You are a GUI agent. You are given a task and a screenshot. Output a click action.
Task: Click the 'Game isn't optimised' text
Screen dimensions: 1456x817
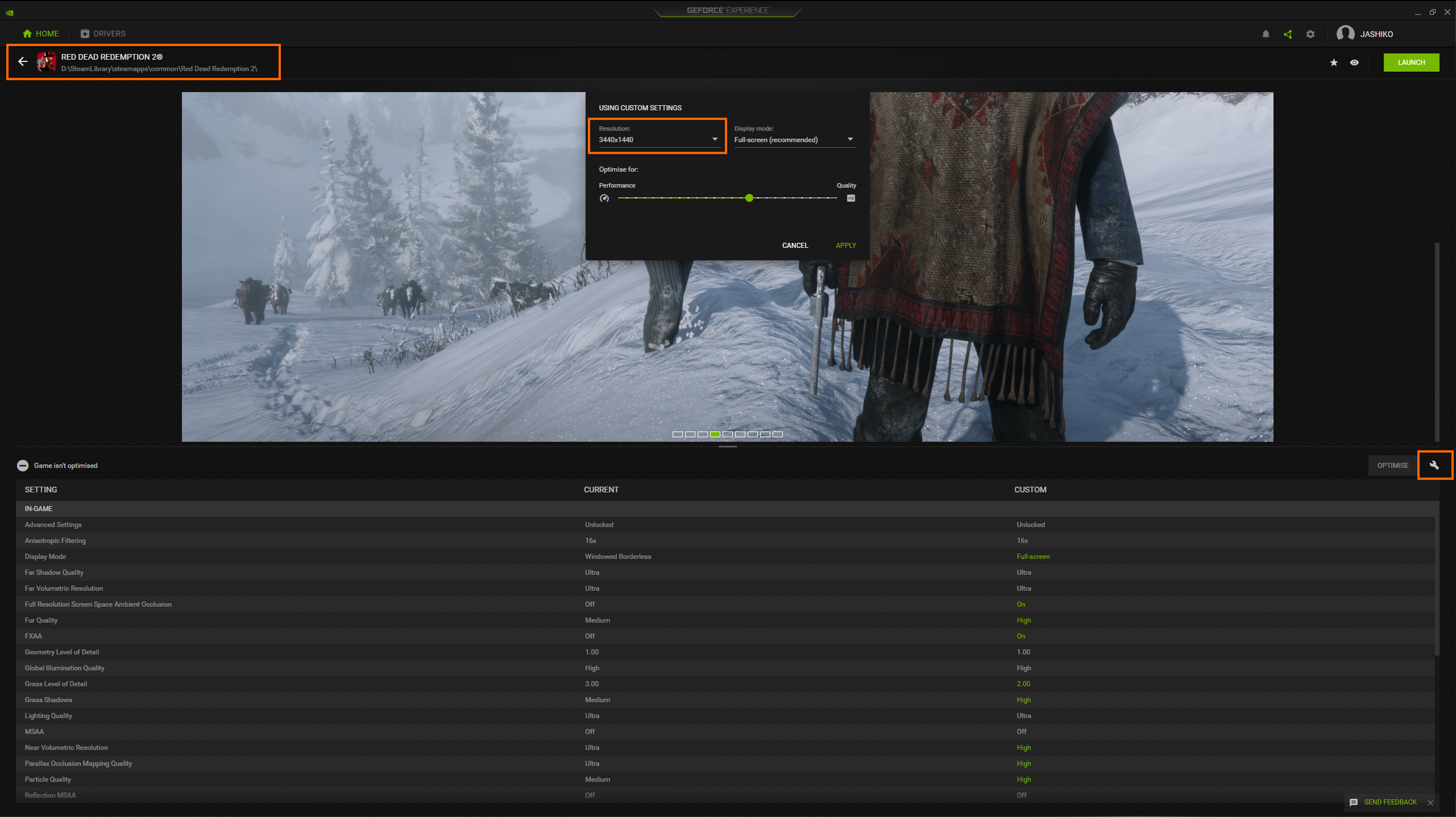tap(65, 466)
